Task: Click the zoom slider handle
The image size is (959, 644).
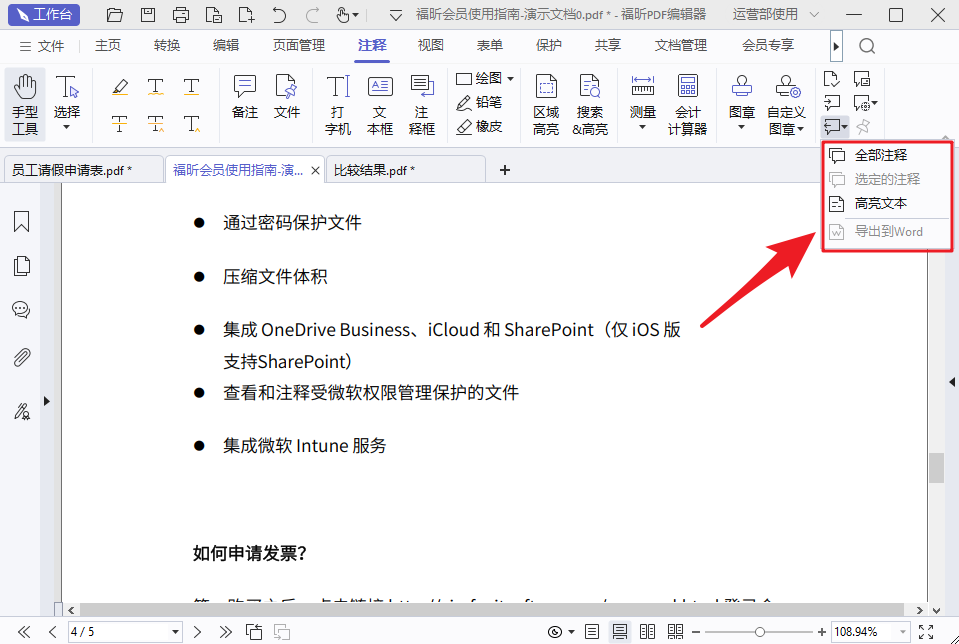Action: (761, 632)
